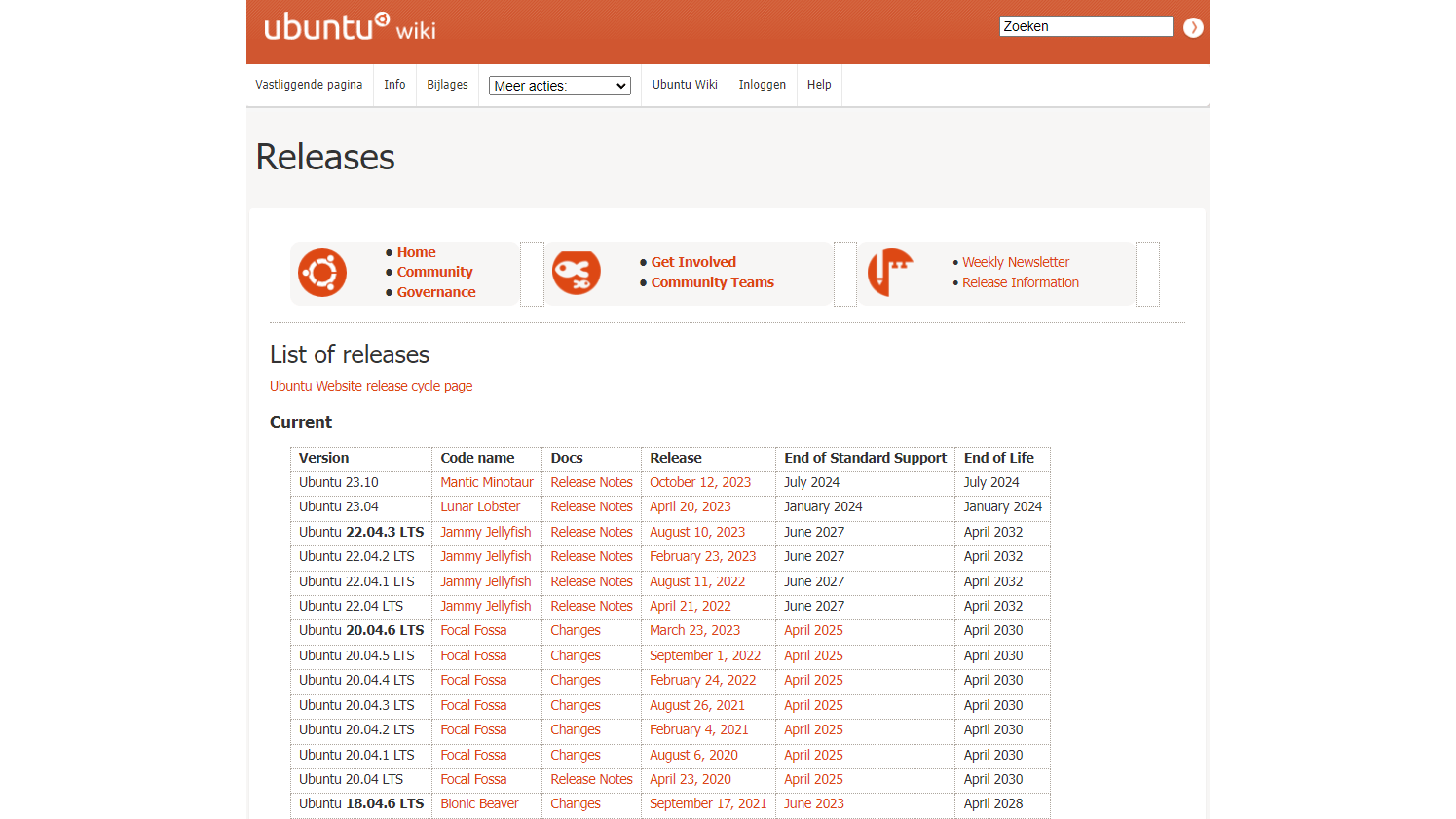1456x819 pixels.
Task: Click the October 12, 2023 release date
Action: (x=700, y=482)
